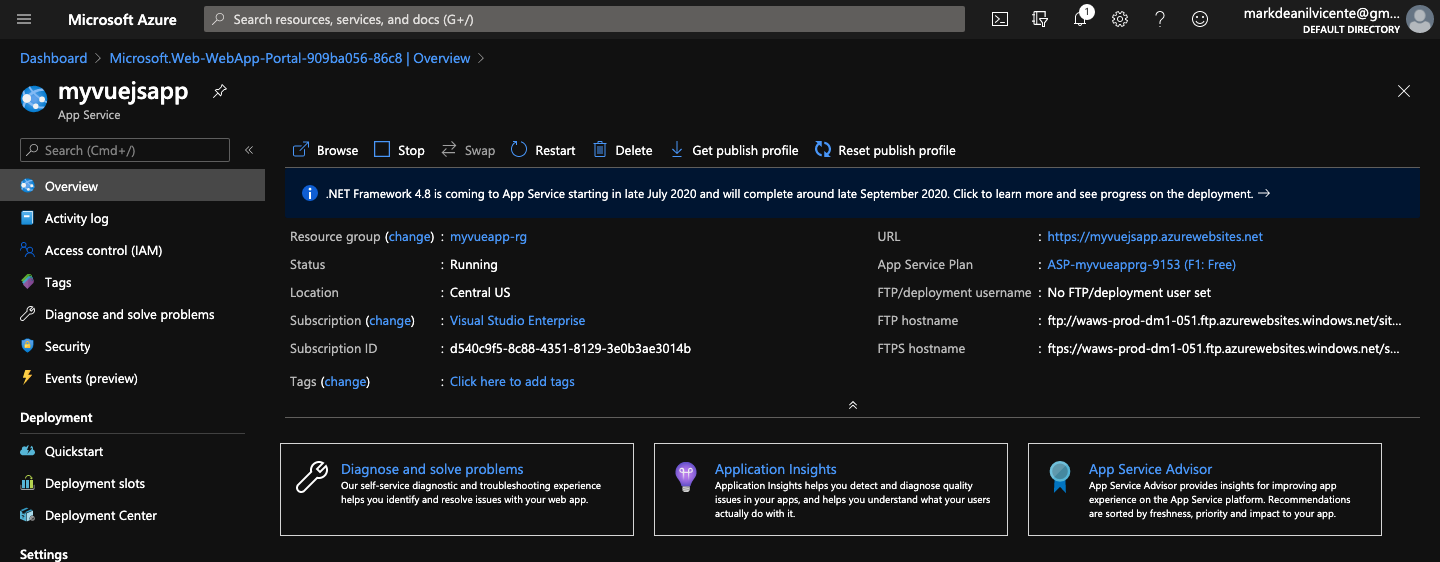1440x562 pixels.
Task: Select Overview in the side menu
Action: tap(132, 186)
